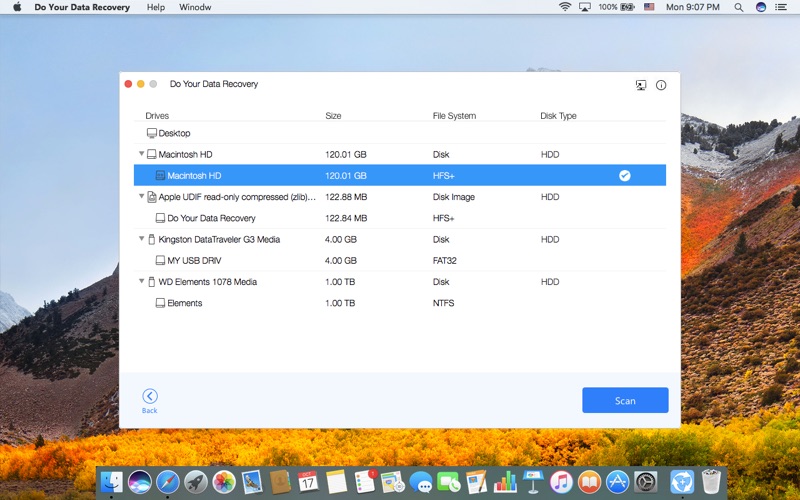The image size is (800, 500).
Task: Click the 122.88 MB size value
Action: [x=346, y=197]
